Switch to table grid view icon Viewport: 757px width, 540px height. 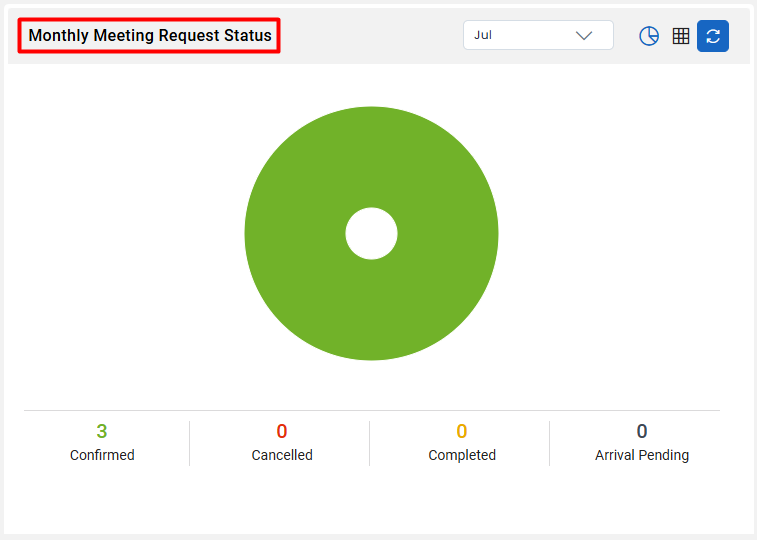[x=681, y=36]
